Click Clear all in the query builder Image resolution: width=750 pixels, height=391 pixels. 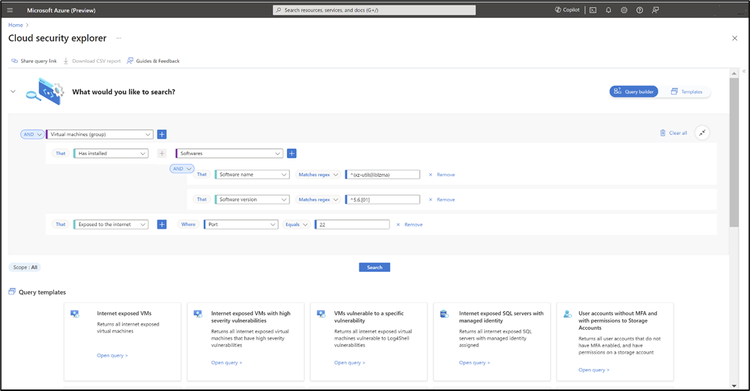(673, 133)
